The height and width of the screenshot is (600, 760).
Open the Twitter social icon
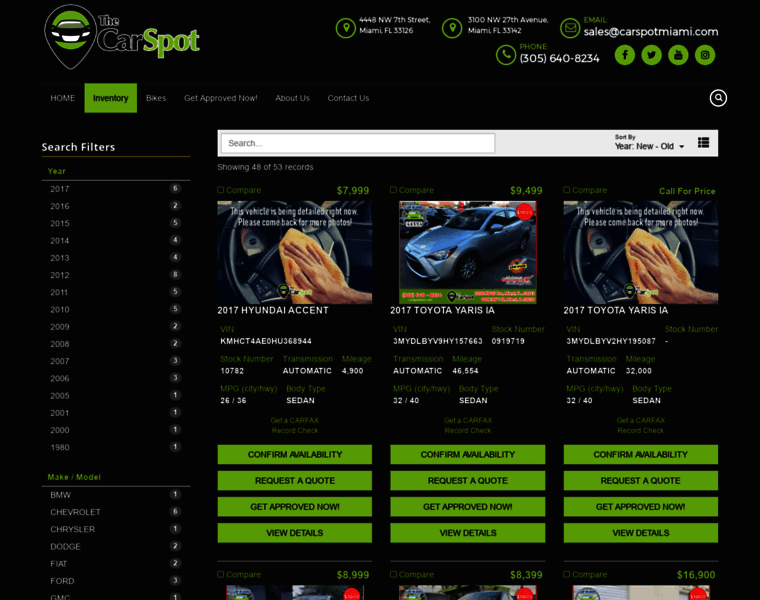651,55
